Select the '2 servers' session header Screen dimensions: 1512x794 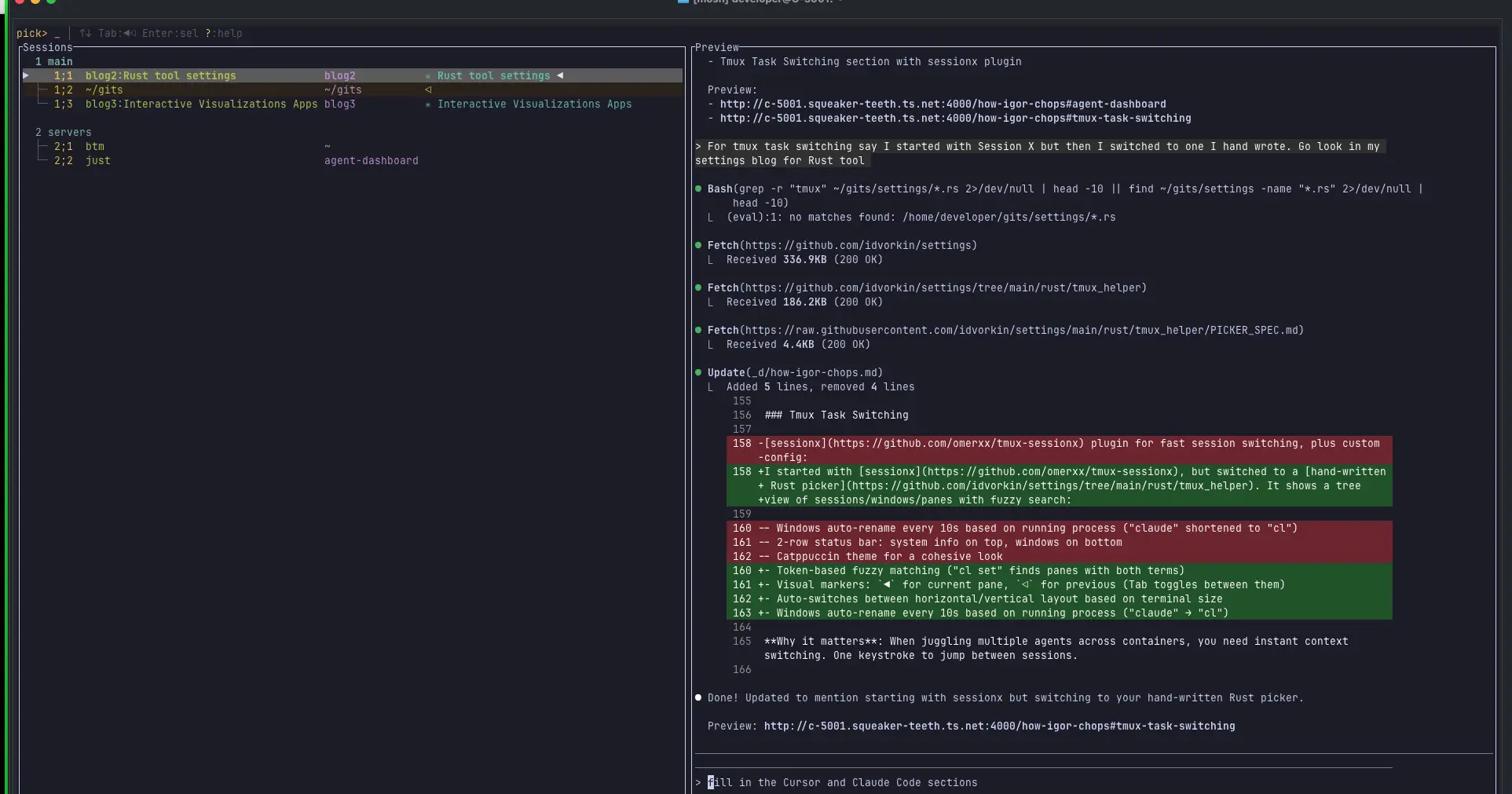pos(63,132)
